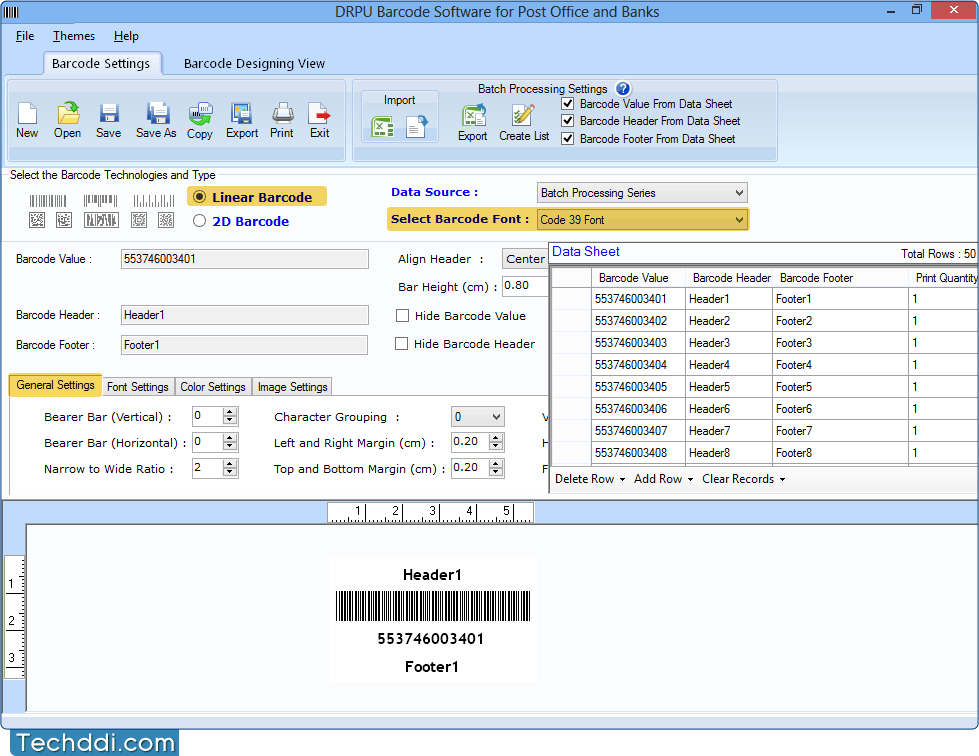Image resolution: width=979 pixels, height=756 pixels.
Task: Choose the Save As icon
Action: coord(157,114)
